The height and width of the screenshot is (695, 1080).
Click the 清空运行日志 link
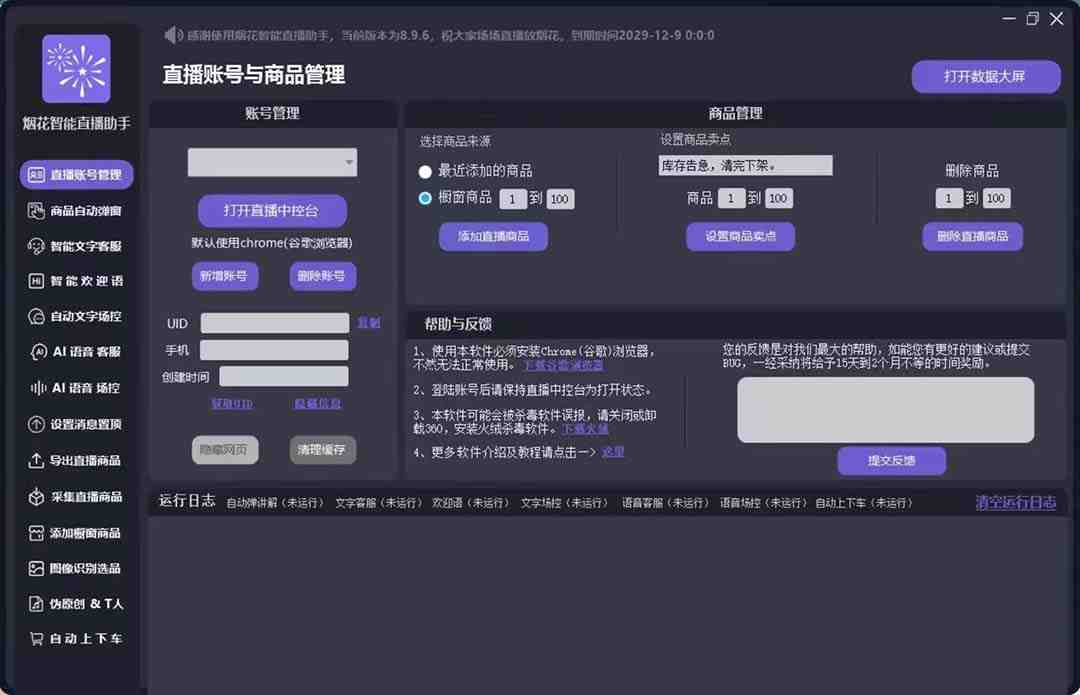pyautogui.click(x=1014, y=503)
